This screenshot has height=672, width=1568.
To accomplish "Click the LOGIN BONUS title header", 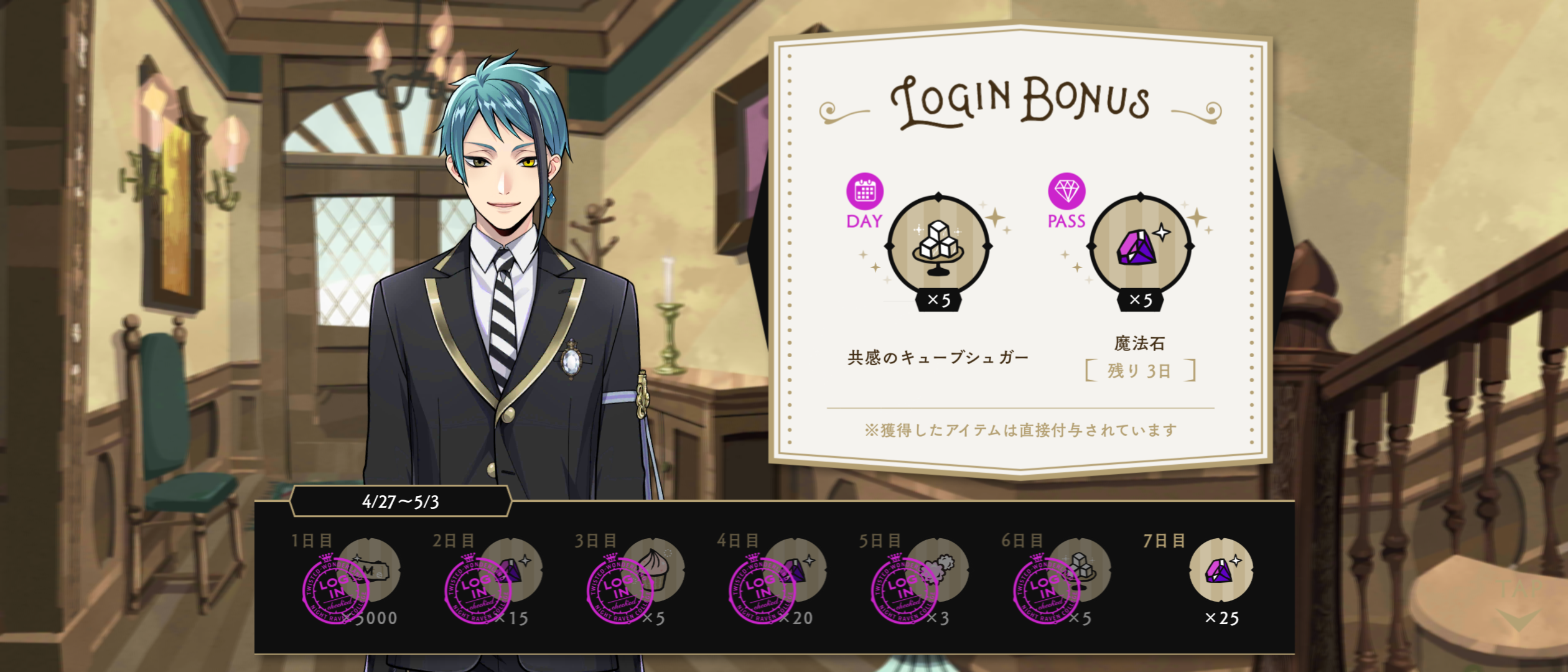I will (x=1020, y=103).
